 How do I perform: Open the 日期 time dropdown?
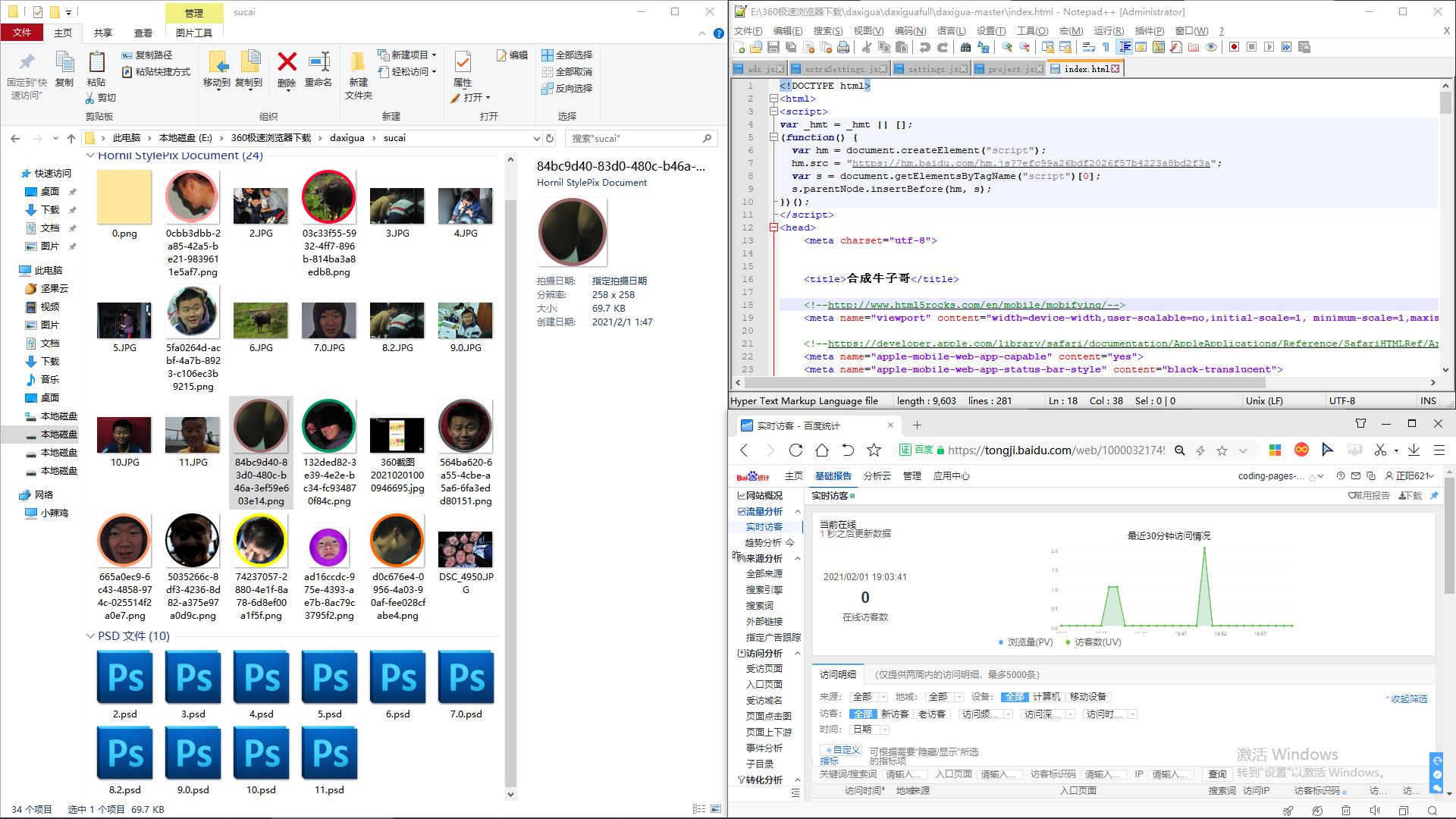point(870,729)
